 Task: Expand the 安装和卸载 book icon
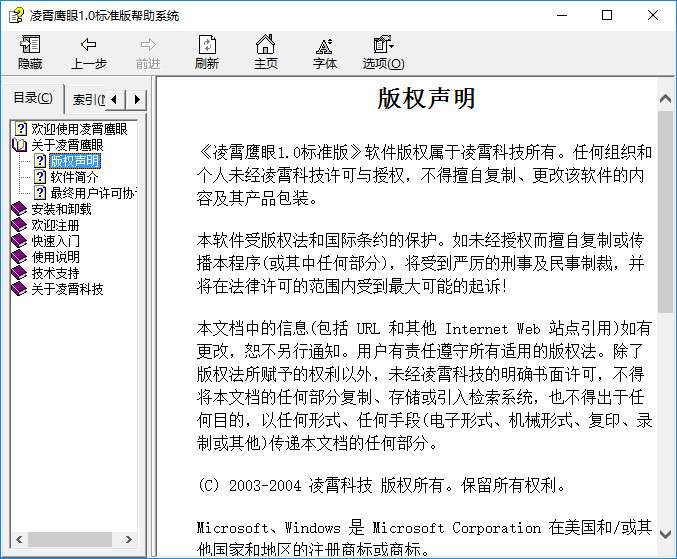coord(19,209)
